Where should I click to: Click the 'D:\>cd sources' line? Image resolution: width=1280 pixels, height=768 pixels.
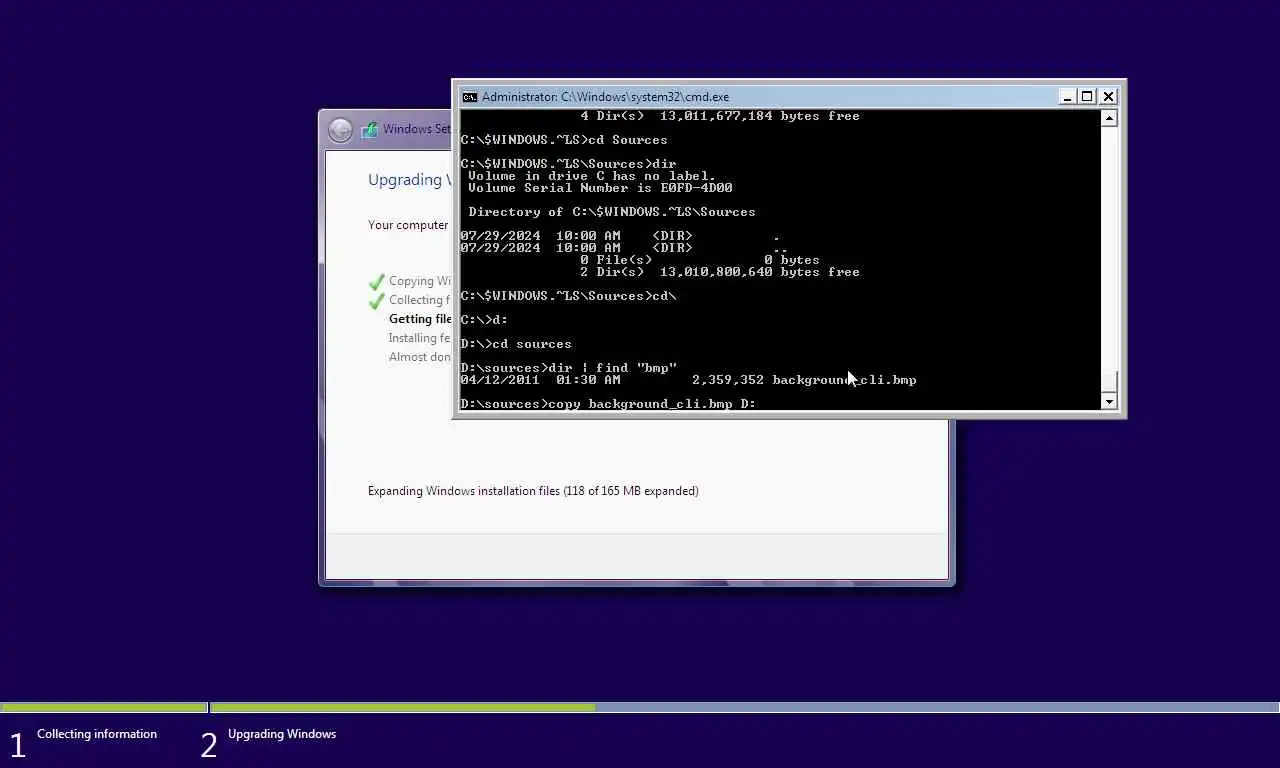tap(516, 344)
